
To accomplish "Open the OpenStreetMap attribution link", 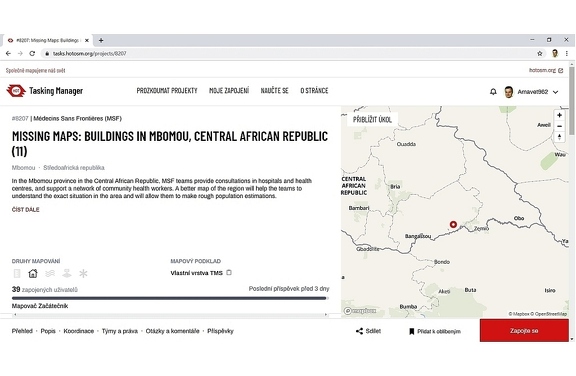I will tap(548, 314).
